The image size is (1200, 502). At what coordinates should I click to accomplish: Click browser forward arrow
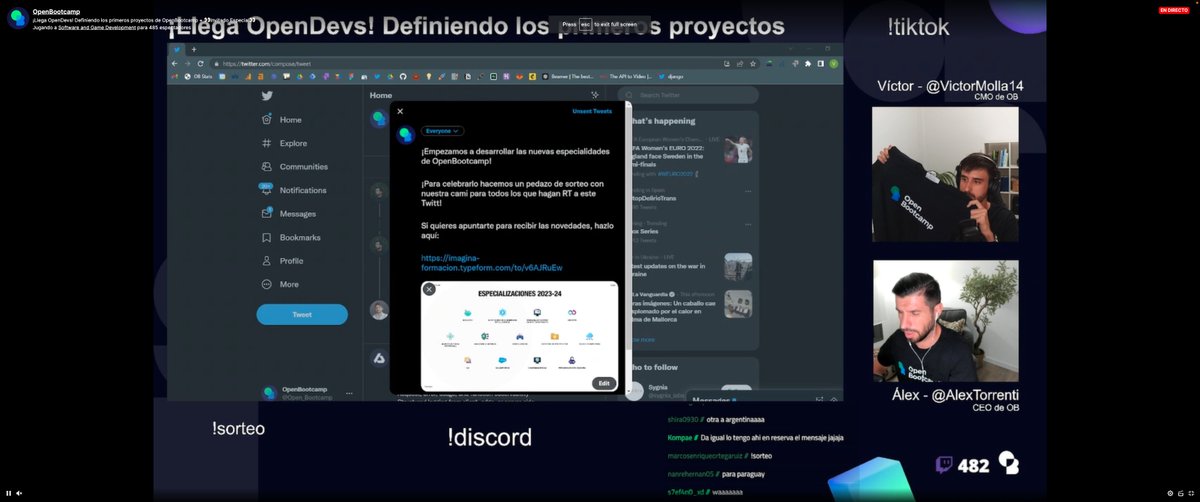pos(188,63)
